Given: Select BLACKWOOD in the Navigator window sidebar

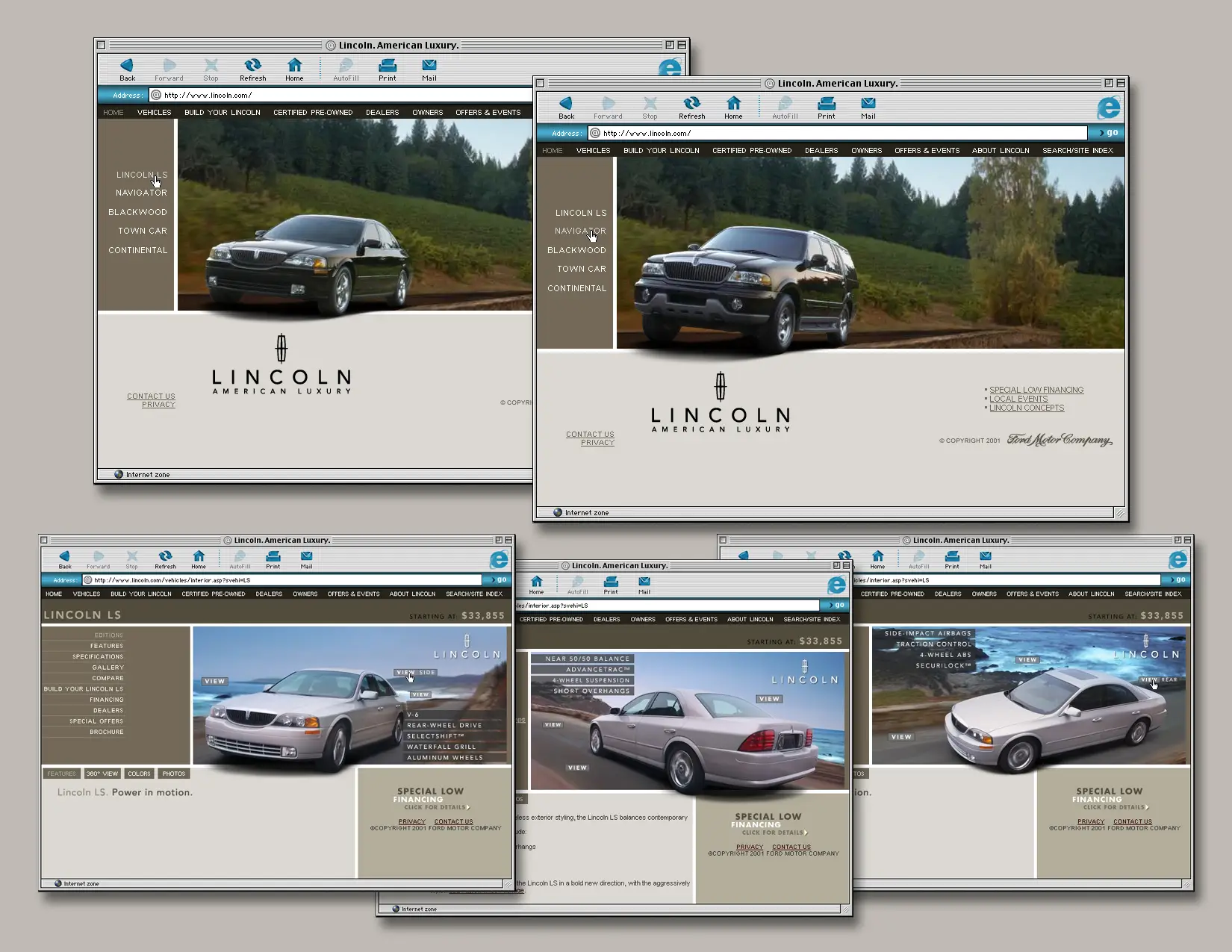Looking at the screenshot, I should [576, 250].
